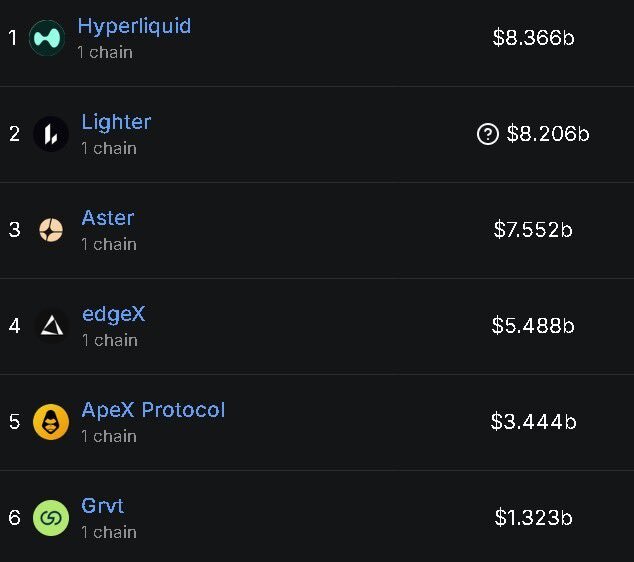Open the ApeX Protocol link
The height and width of the screenshot is (562, 634).
click(153, 410)
